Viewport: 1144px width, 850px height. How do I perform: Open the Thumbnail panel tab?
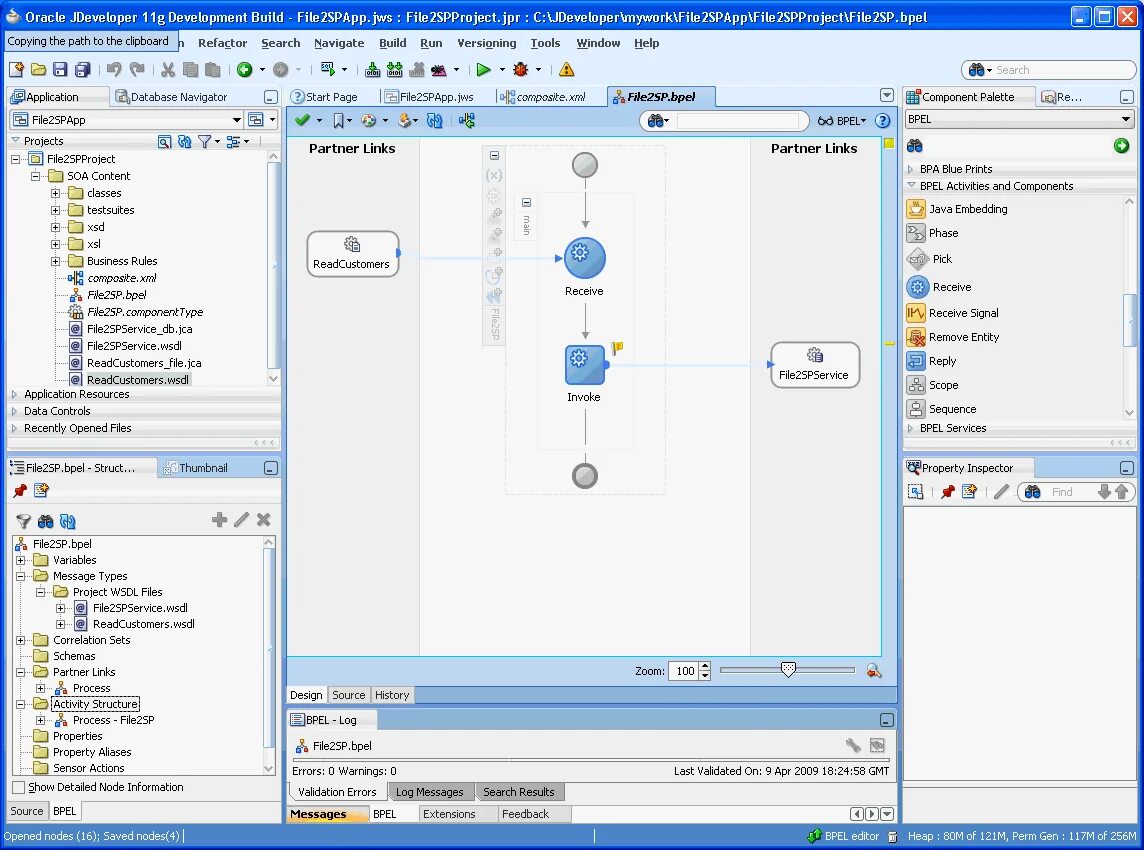point(196,468)
